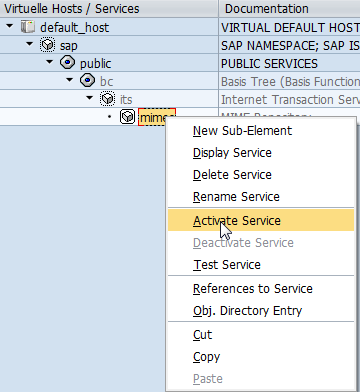Choose Copy in the context menu
This screenshot has height=392, width=360.
click(x=261, y=357)
